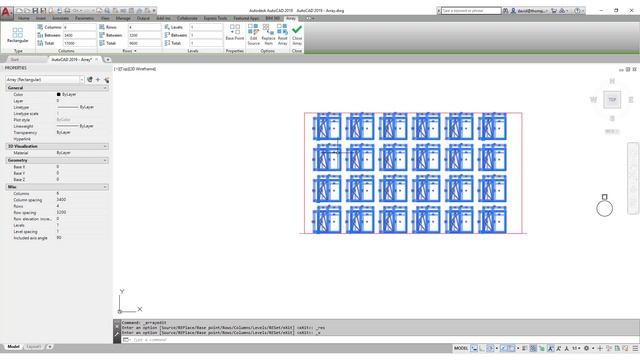This screenshot has height=360, width=640.
Task: Click the Material ByLayer property value
Action: [64, 153]
